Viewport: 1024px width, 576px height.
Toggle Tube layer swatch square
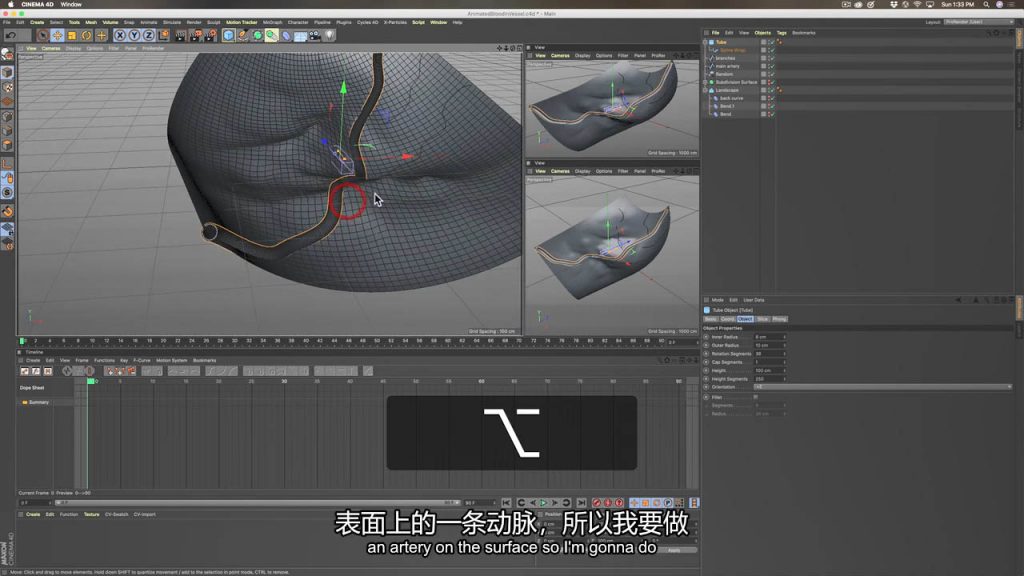(x=763, y=42)
